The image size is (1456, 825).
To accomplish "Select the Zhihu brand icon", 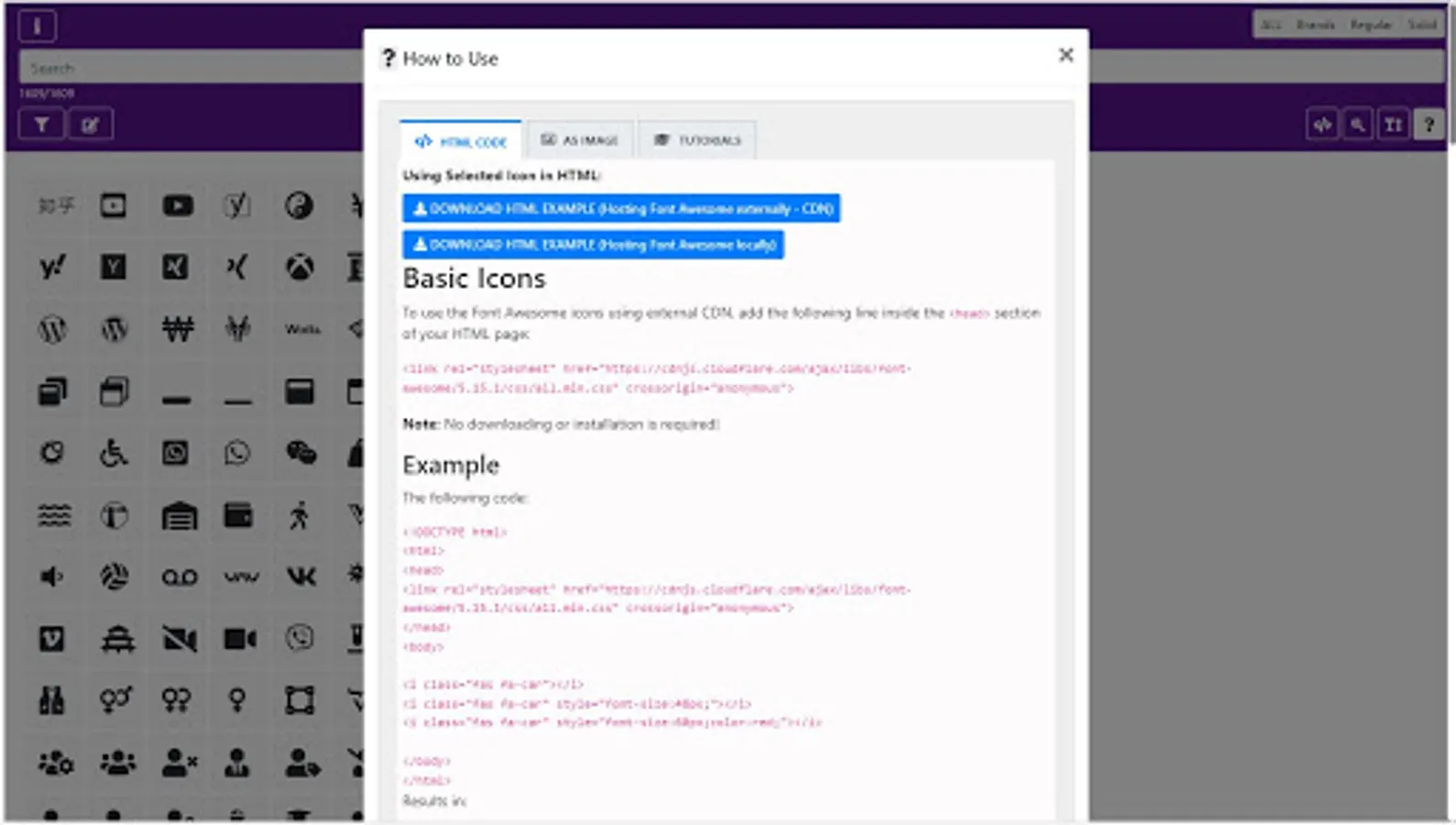I will 55,205.
